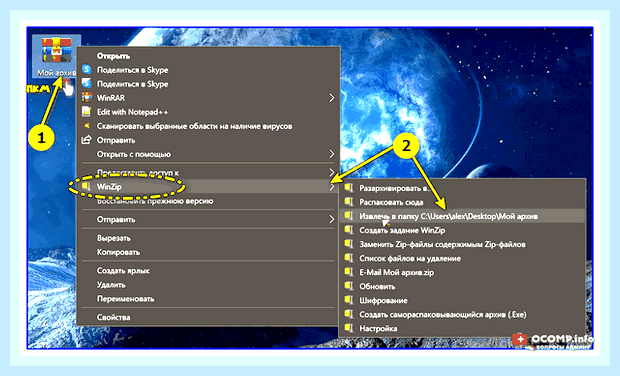Click the icon beside Шифрование
The width and height of the screenshot is (620, 376).
[x=349, y=300]
